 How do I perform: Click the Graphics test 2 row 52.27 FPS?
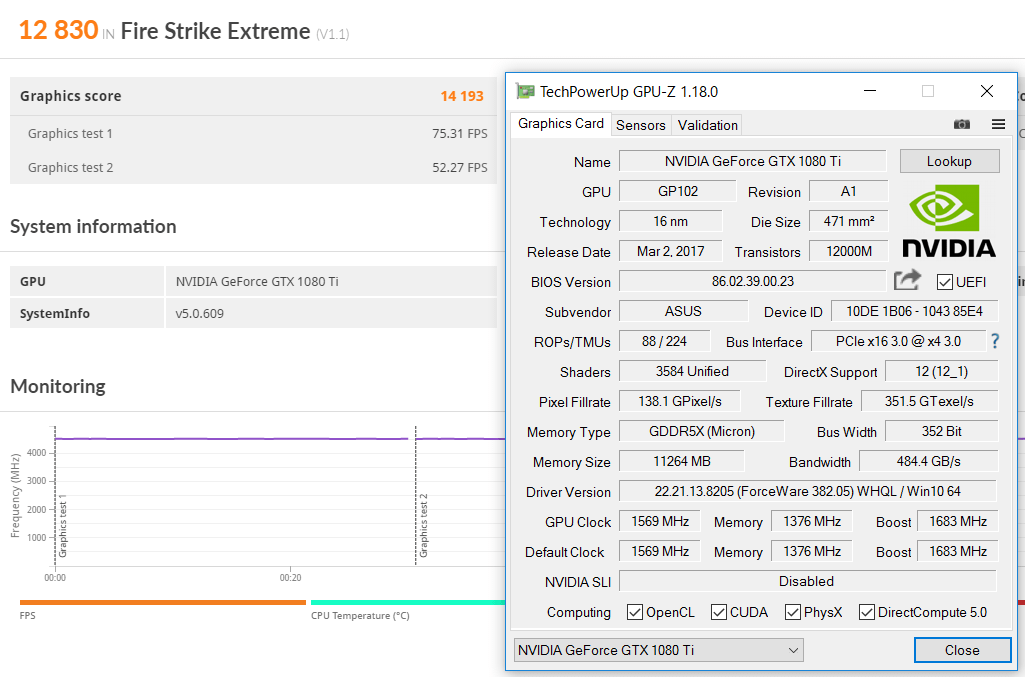point(254,167)
